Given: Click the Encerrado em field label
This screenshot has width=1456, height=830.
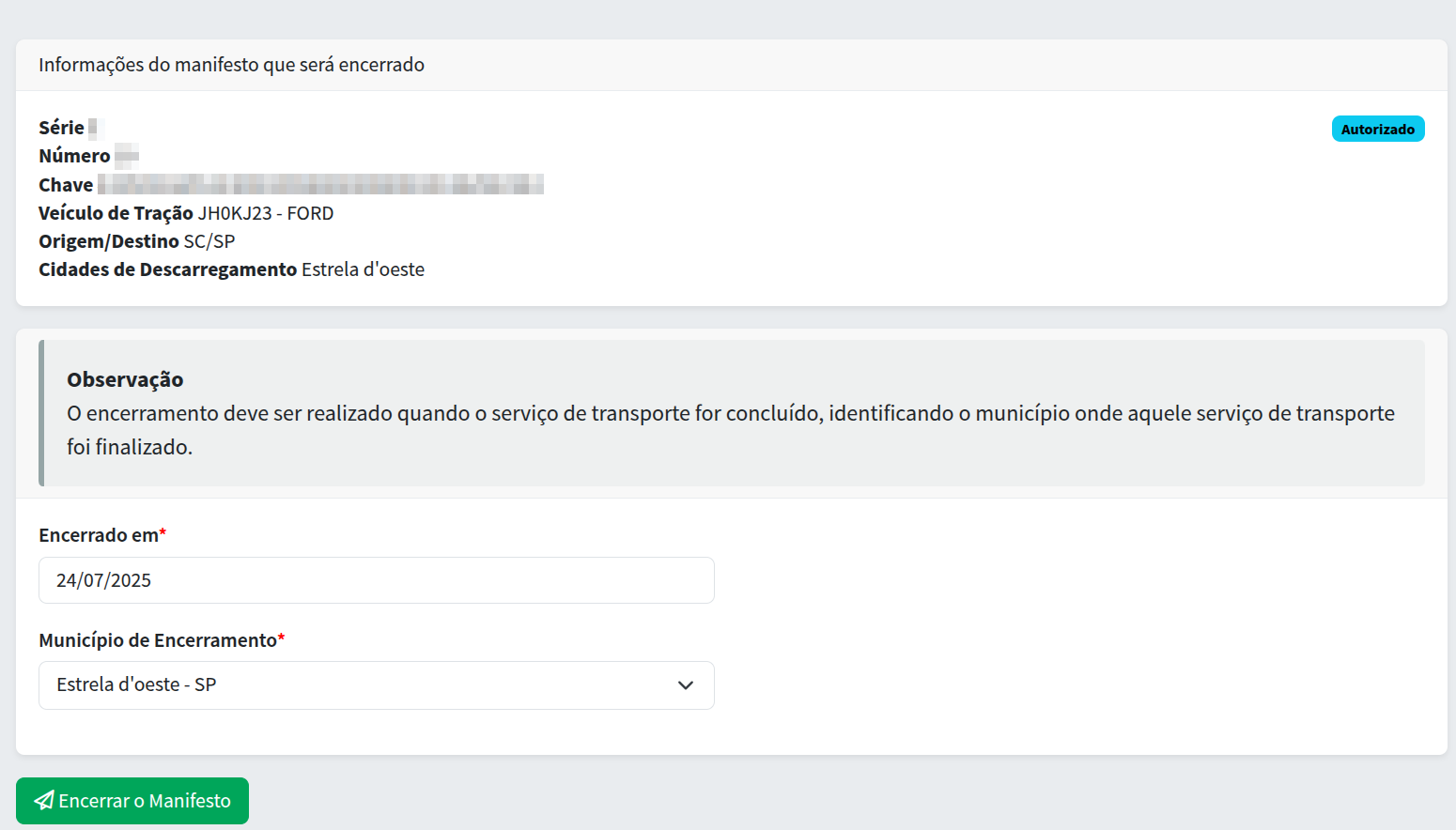Looking at the screenshot, I should (x=99, y=535).
